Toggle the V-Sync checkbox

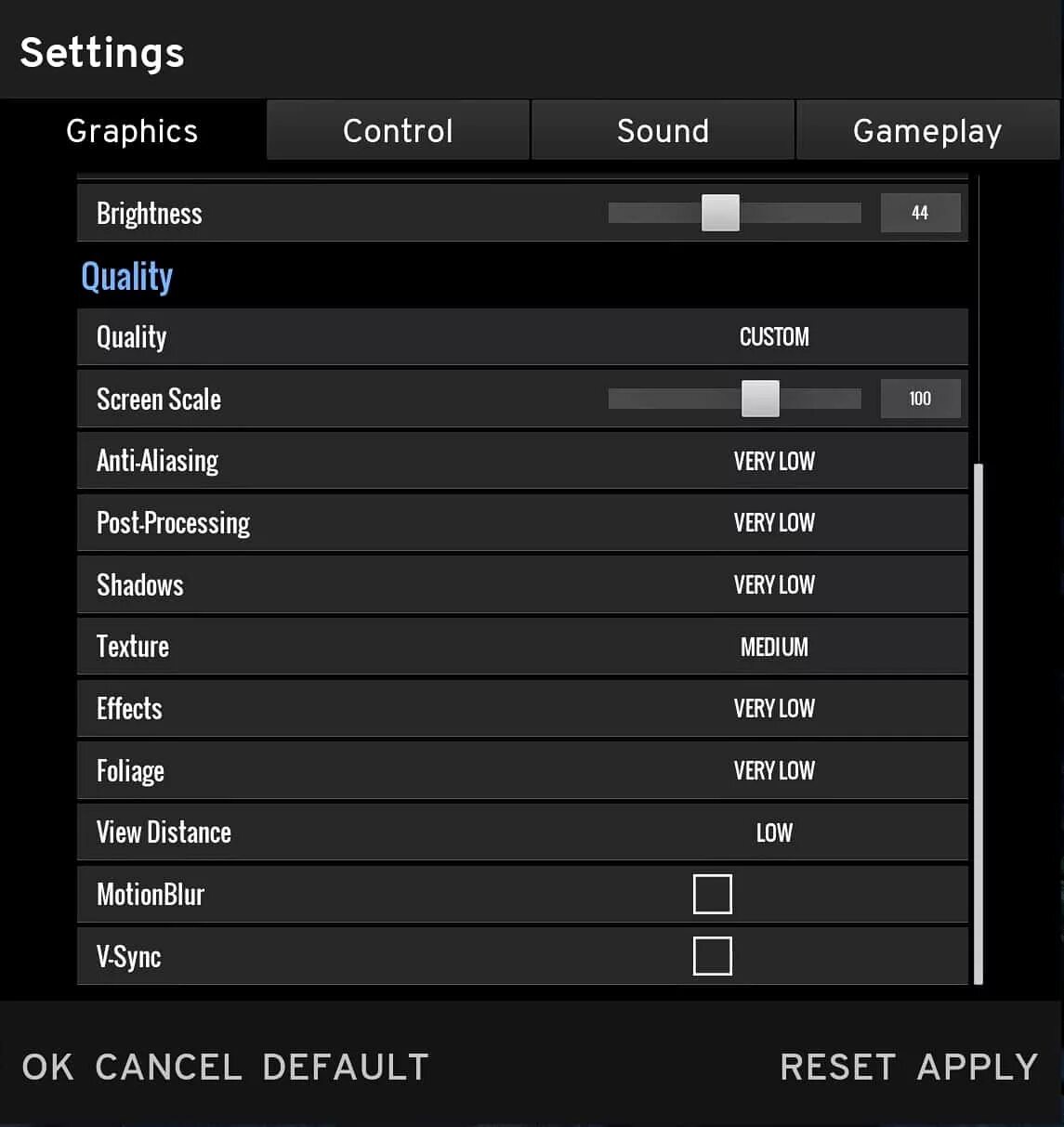tap(712, 956)
